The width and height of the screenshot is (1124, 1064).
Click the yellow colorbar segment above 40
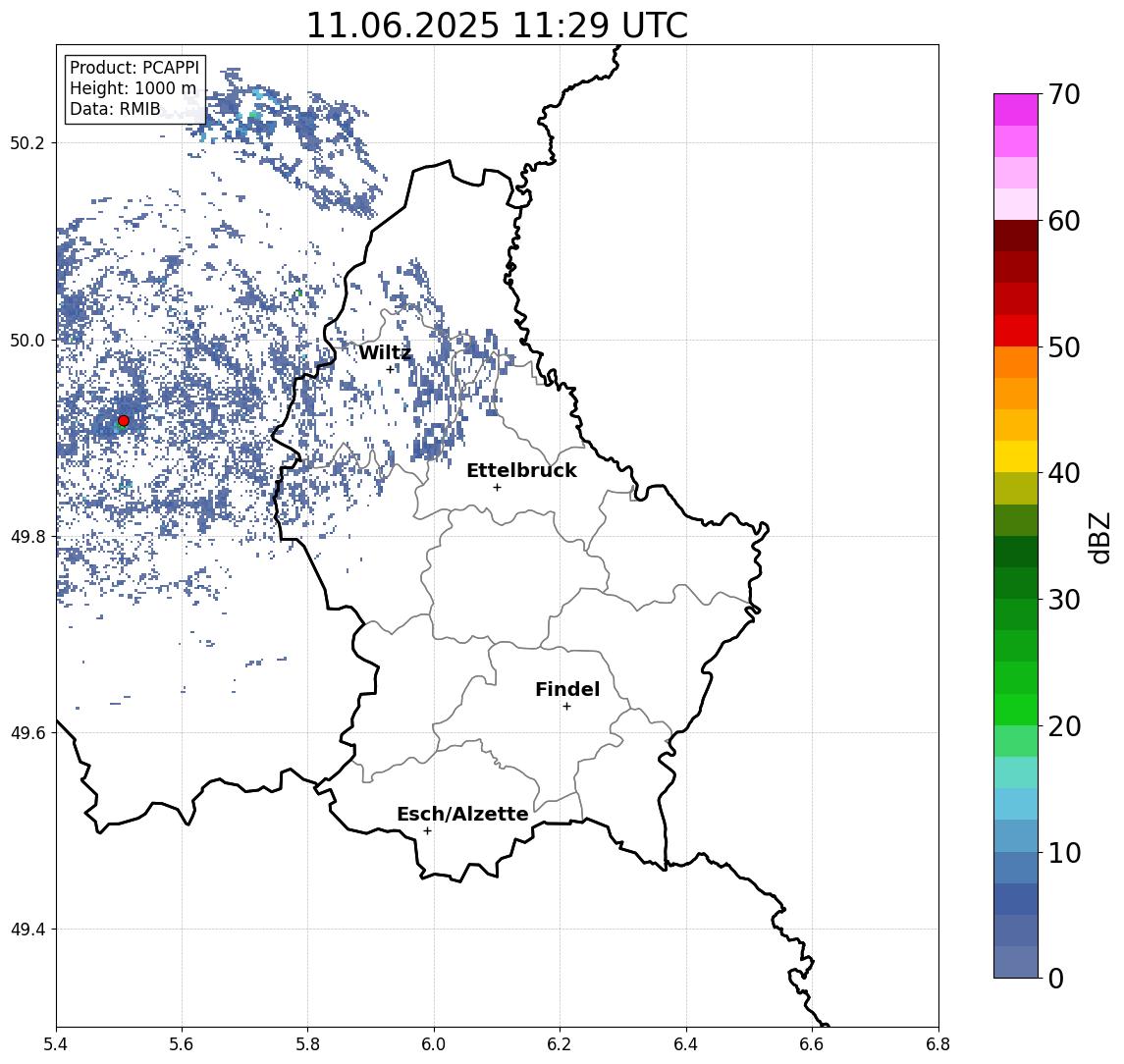point(1016,456)
